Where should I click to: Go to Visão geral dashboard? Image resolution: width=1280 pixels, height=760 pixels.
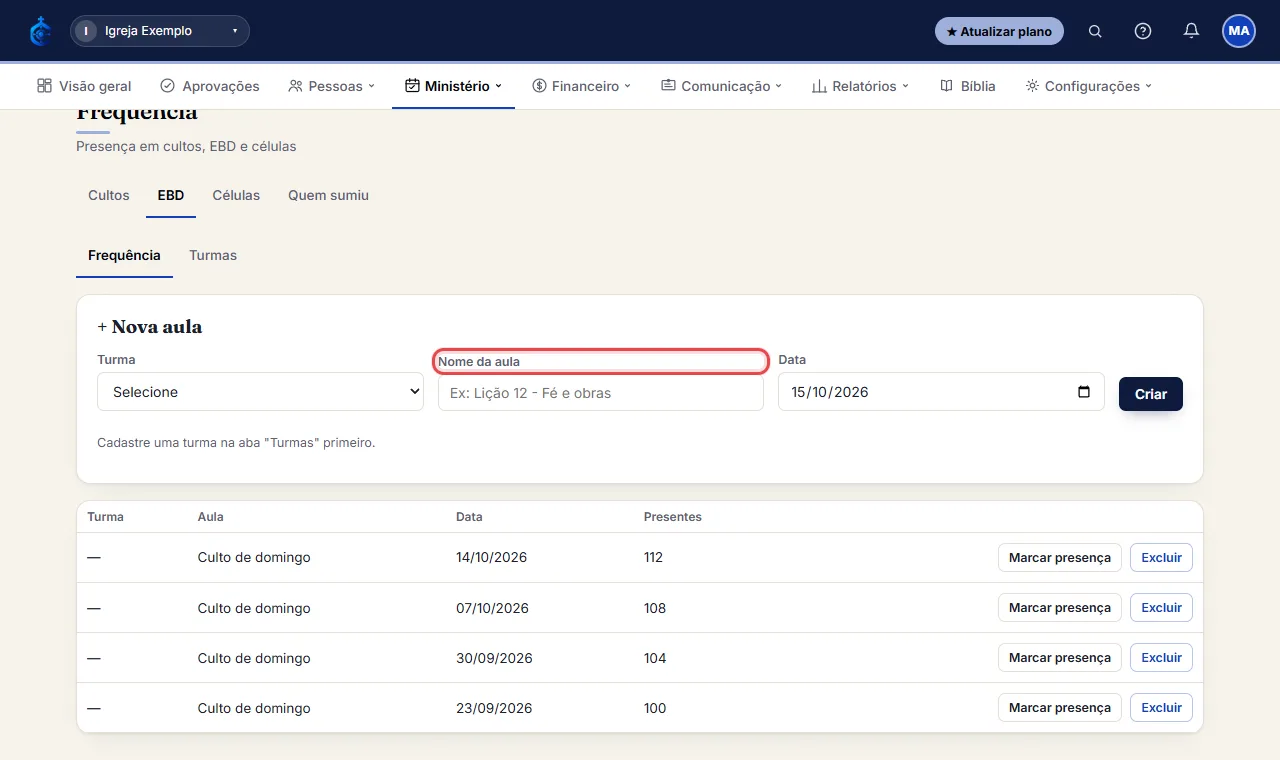84,86
